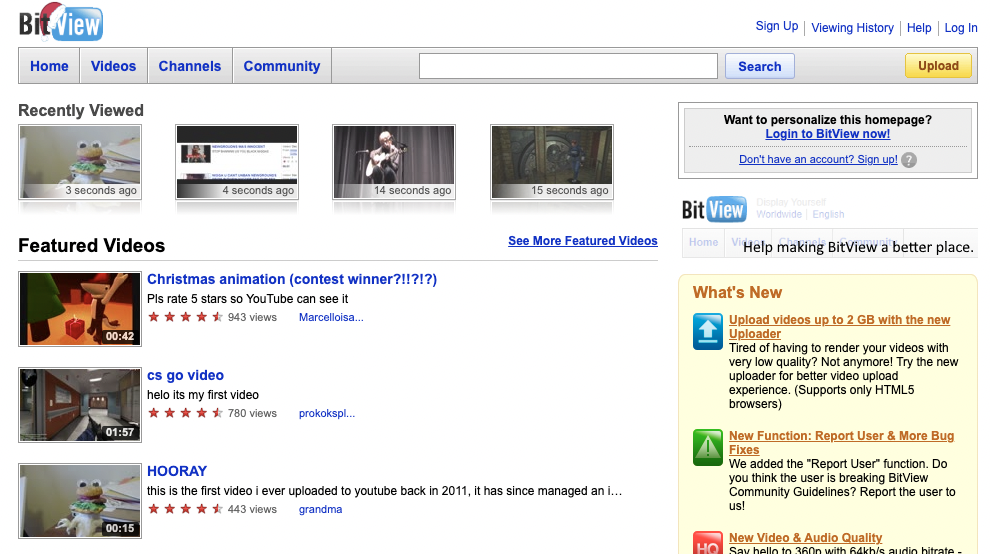This screenshot has width=990, height=554.
Task: Focus the search text field
Action: pyautogui.click(x=568, y=66)
